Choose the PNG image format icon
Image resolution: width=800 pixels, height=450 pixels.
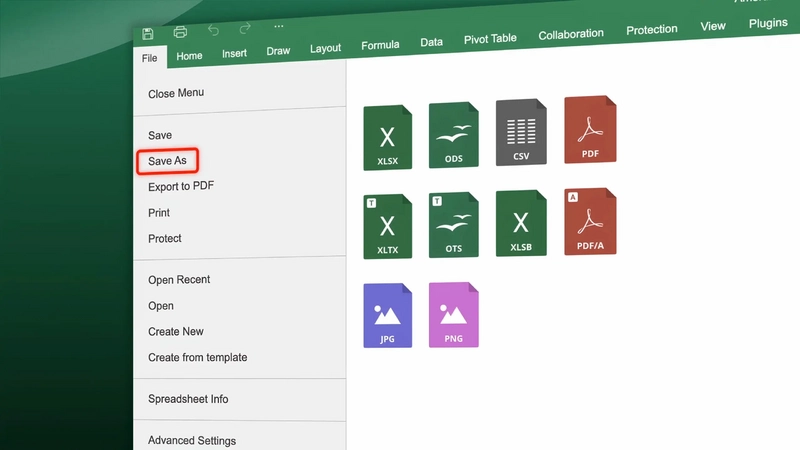(x=454, y=315)
